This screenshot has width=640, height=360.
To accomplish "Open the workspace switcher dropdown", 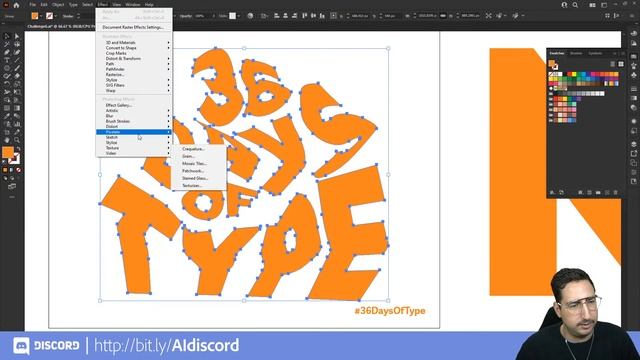I will coord(604,5).
